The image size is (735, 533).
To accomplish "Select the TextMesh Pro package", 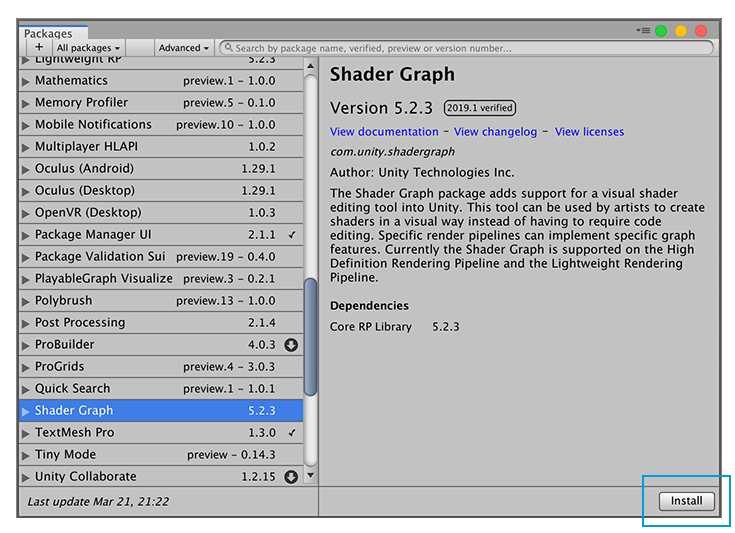I will pyautogui.click(x=161, y=433).
